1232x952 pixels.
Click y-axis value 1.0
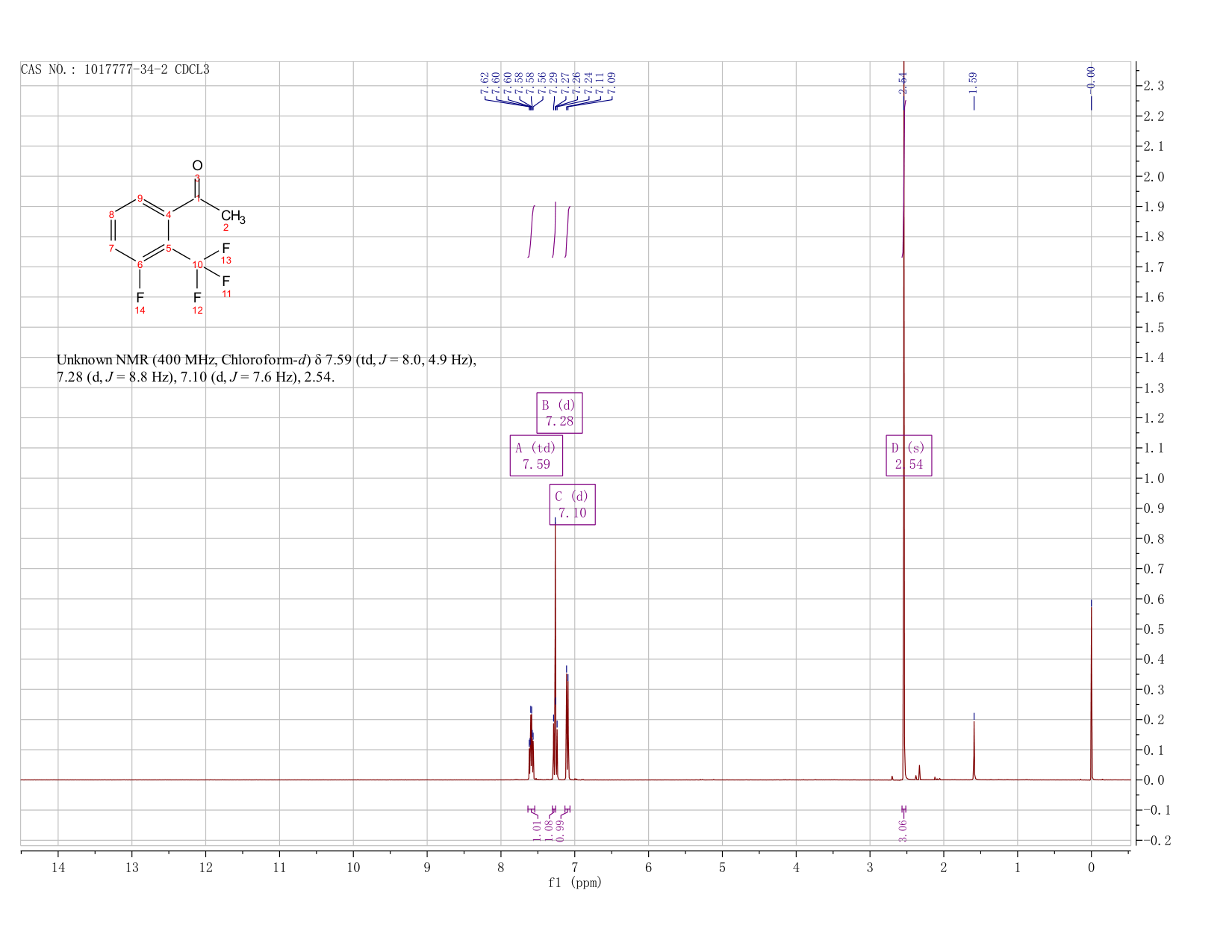tap(1154, 478)
